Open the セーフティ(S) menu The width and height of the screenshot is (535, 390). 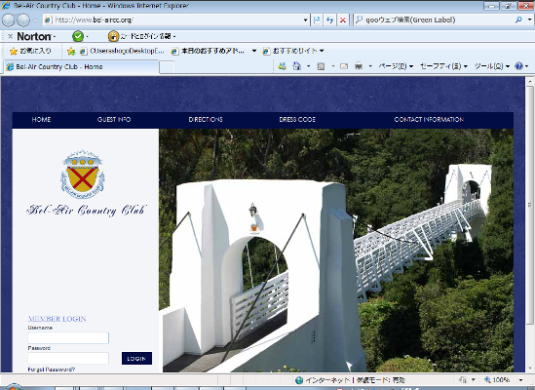pos(444,66)
